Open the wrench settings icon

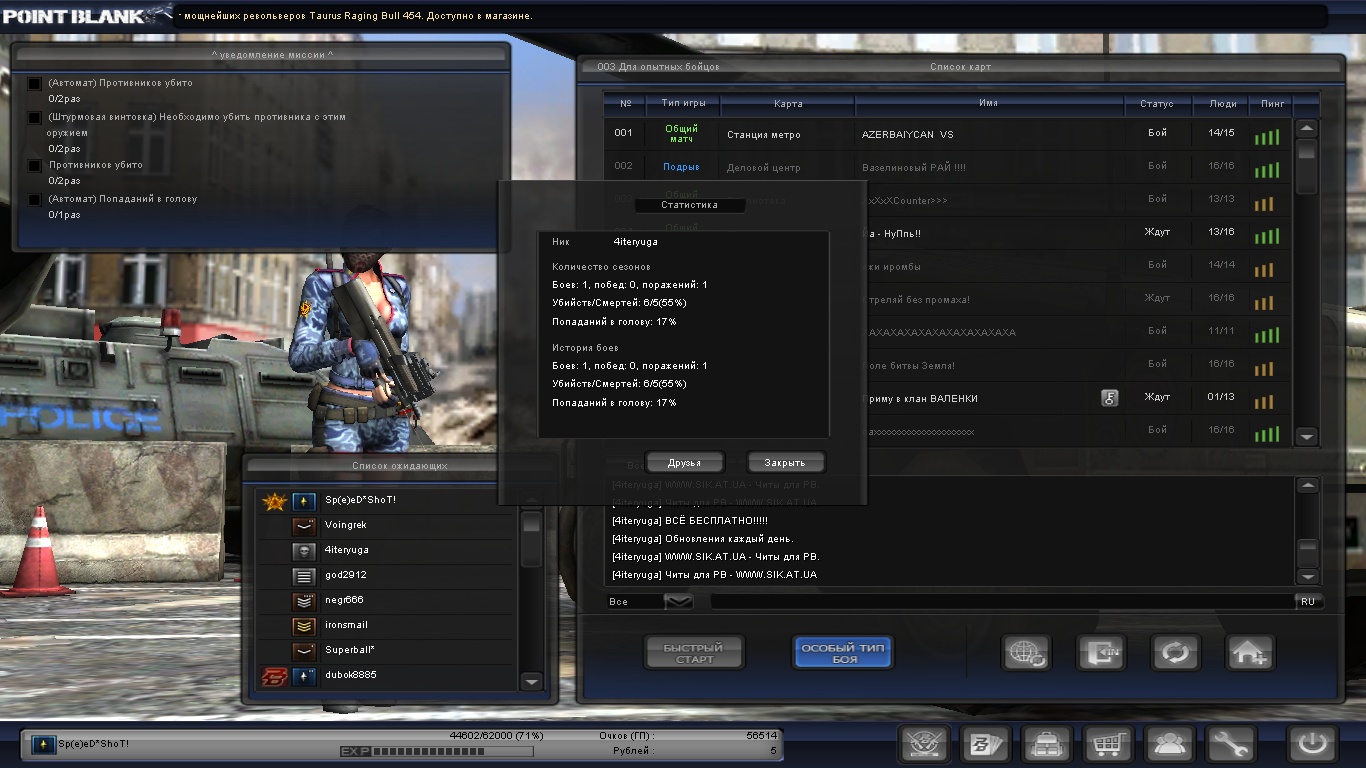[x=1230, y=744]
